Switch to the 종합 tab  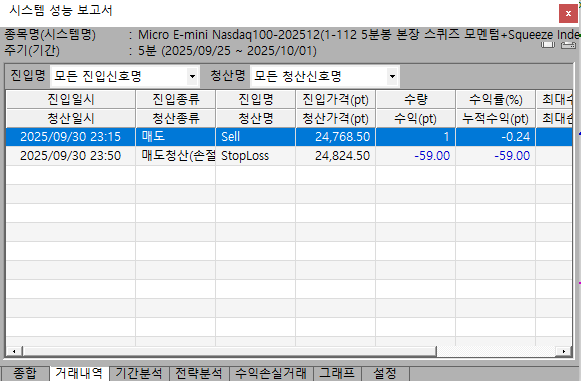tap(25, 373)
